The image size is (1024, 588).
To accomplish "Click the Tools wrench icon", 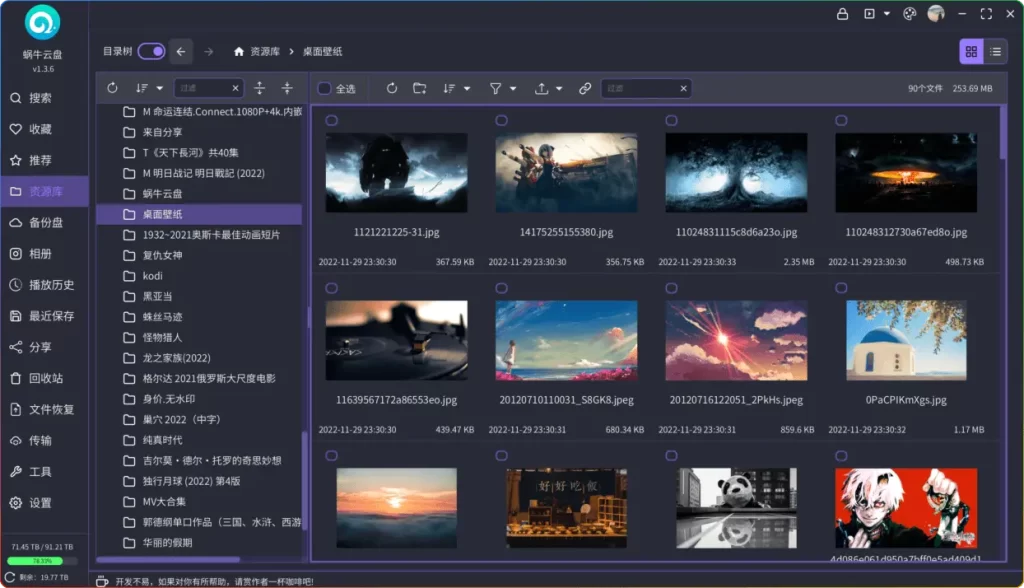I will (x=16, y=472).
